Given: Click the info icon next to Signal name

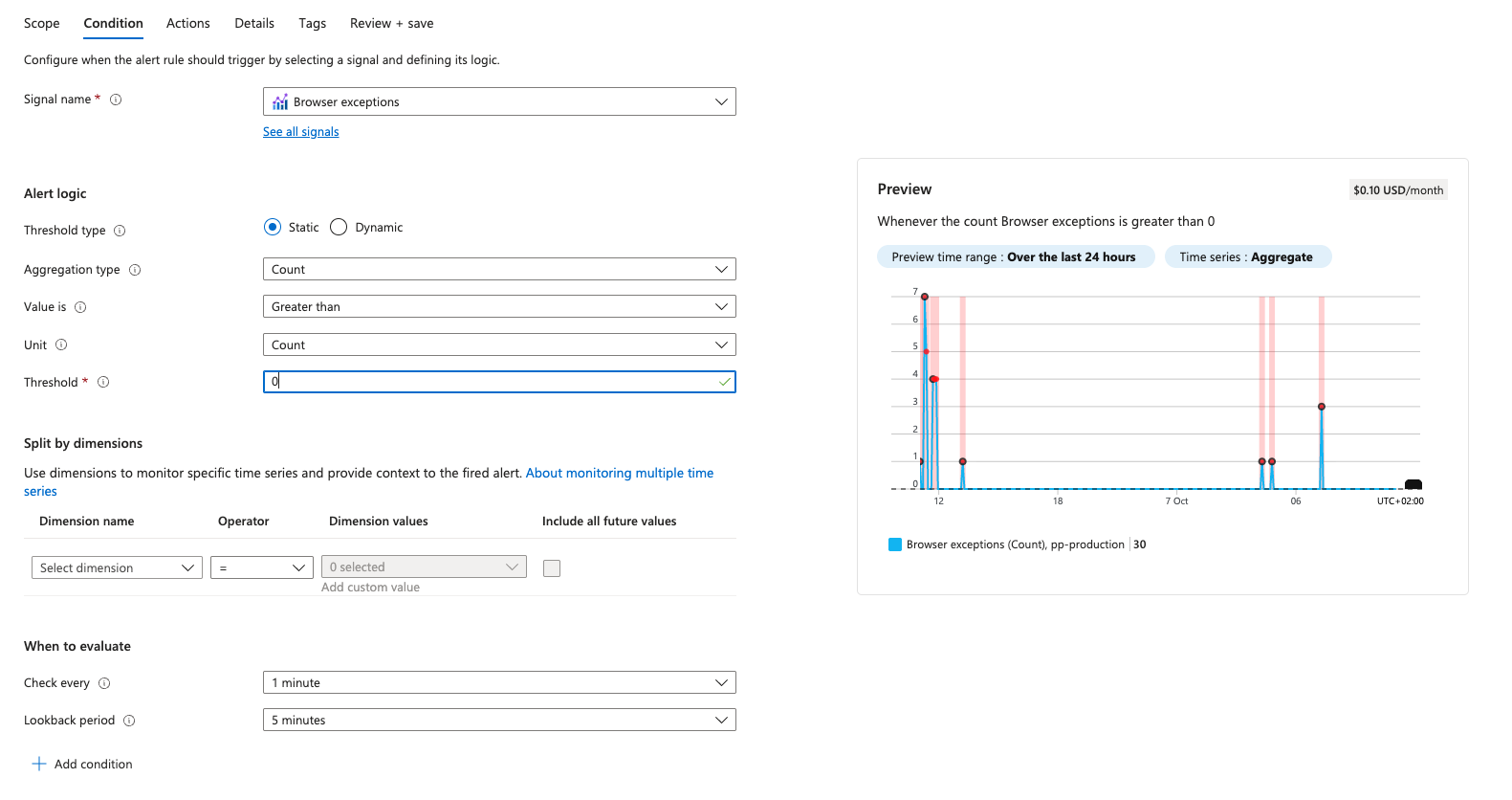Looking at the screenshot, I should [x=116, y=100].
